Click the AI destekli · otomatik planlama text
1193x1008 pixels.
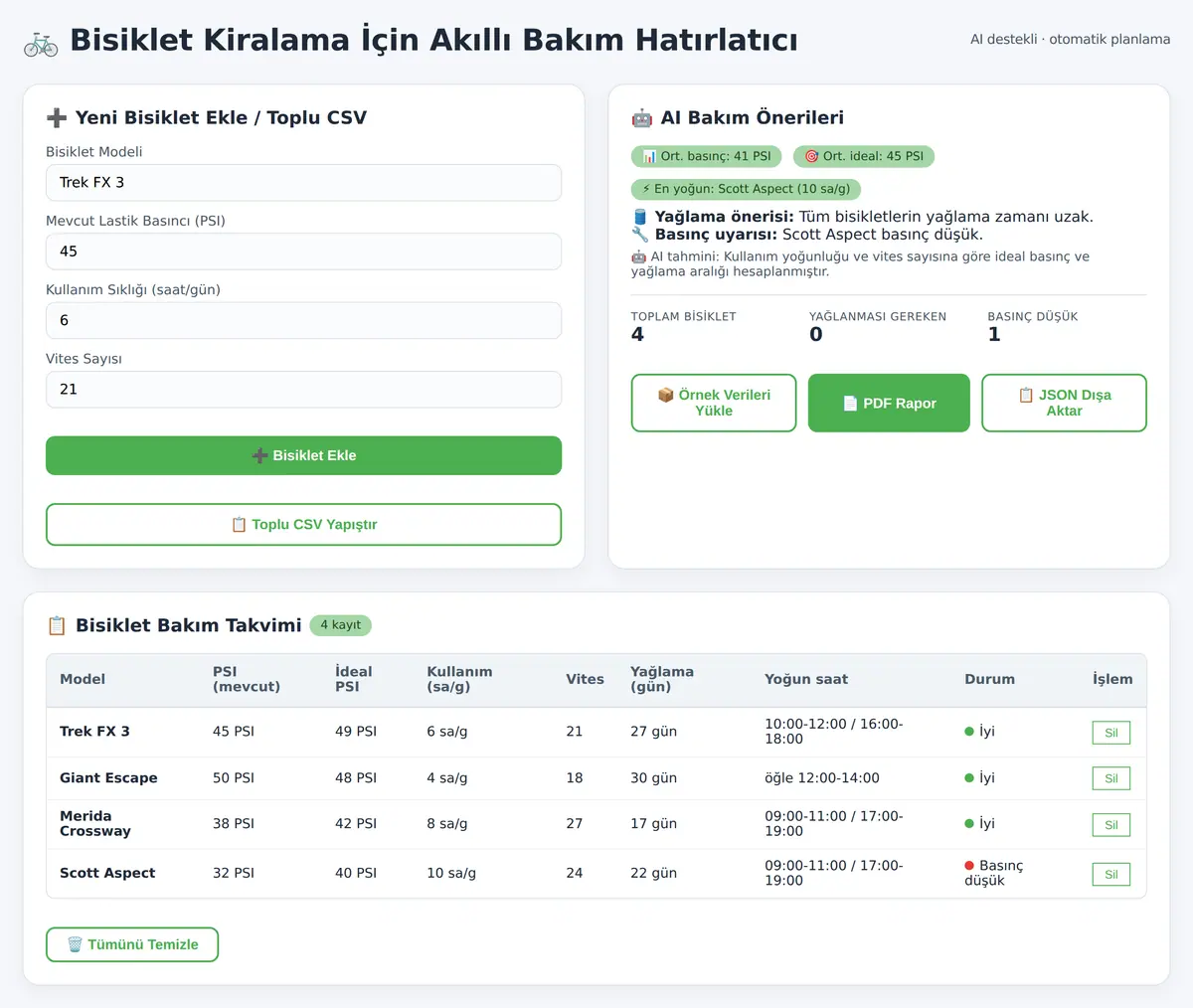tap(1070, 40)
